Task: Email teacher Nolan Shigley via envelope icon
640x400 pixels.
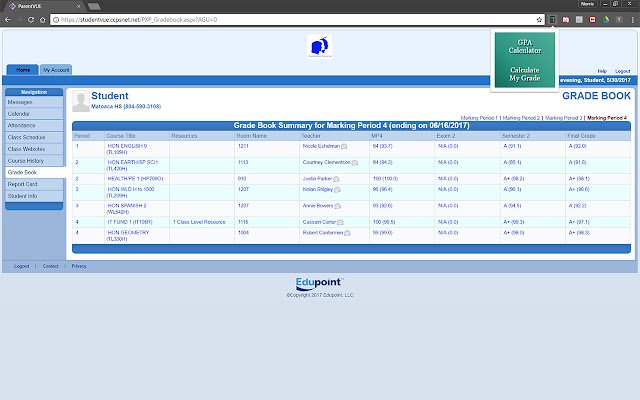Action: click(337, 190)
